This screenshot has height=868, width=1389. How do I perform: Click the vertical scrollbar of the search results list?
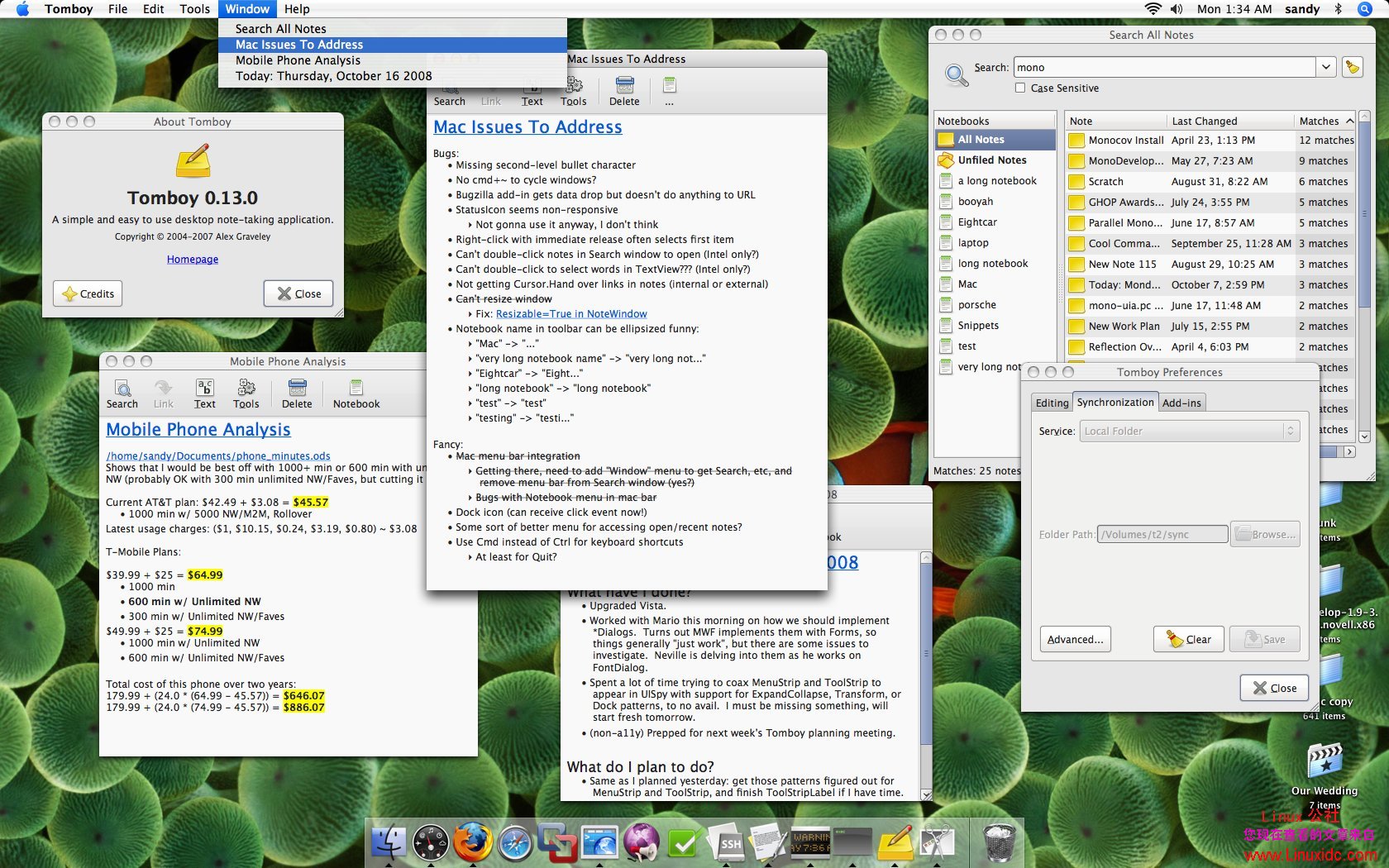pyautogui.click(x=1364, y=277)
